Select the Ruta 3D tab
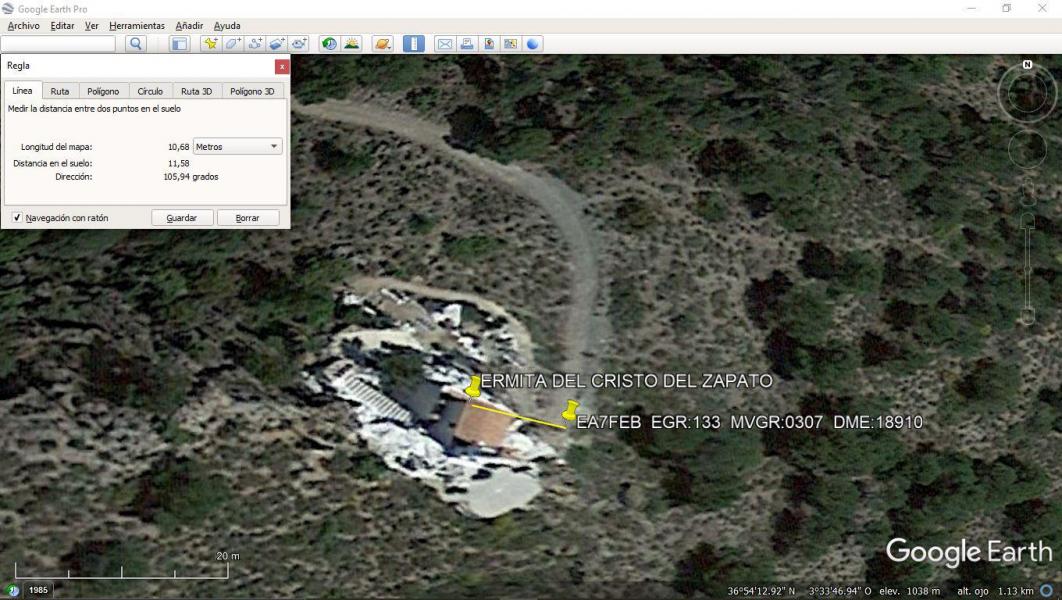The height and width of the screenshot is (600, 1062). (196, 91)
